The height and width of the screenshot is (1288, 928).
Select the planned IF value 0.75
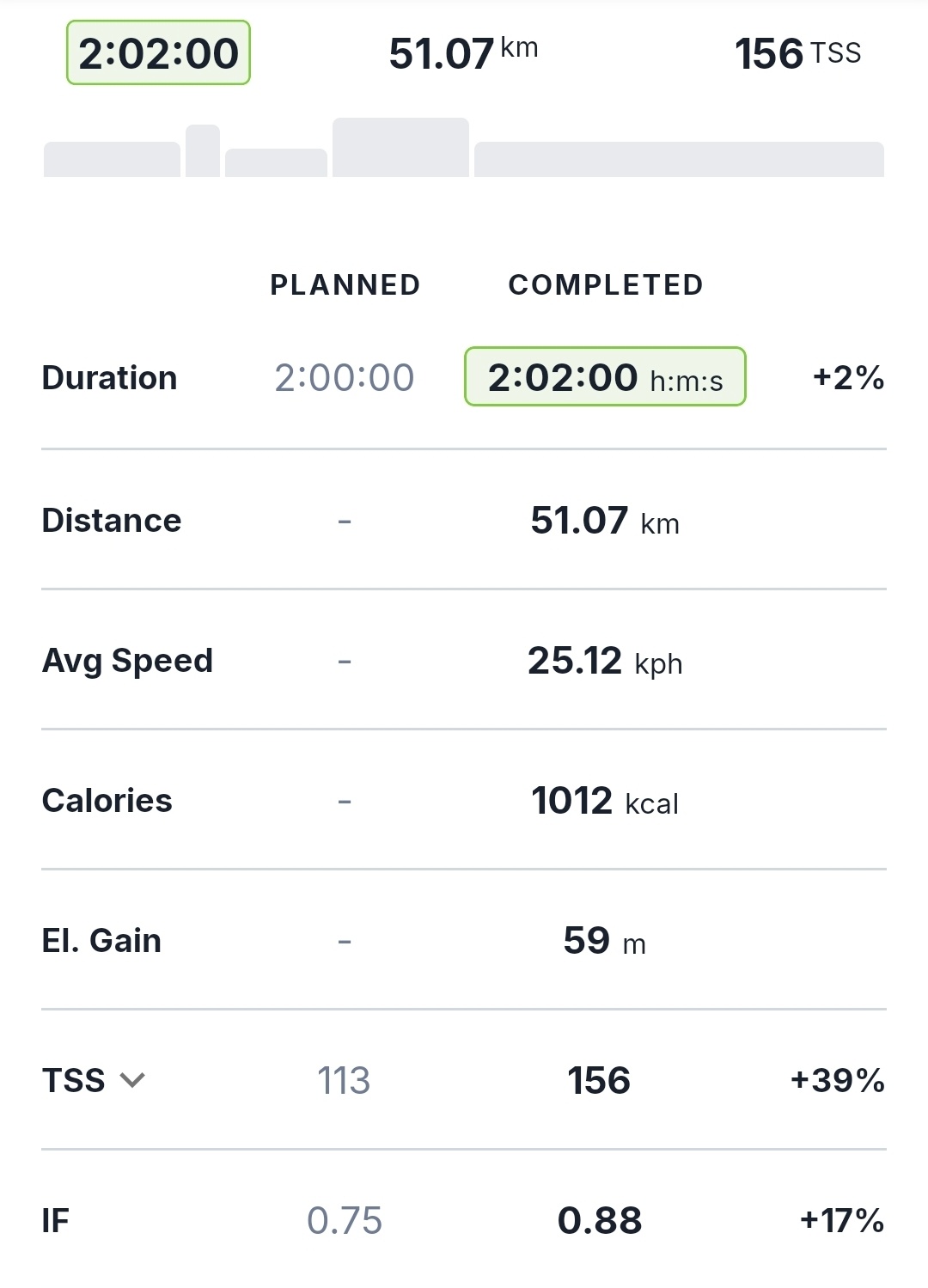pyautogui.click(x=344, y=1220)
